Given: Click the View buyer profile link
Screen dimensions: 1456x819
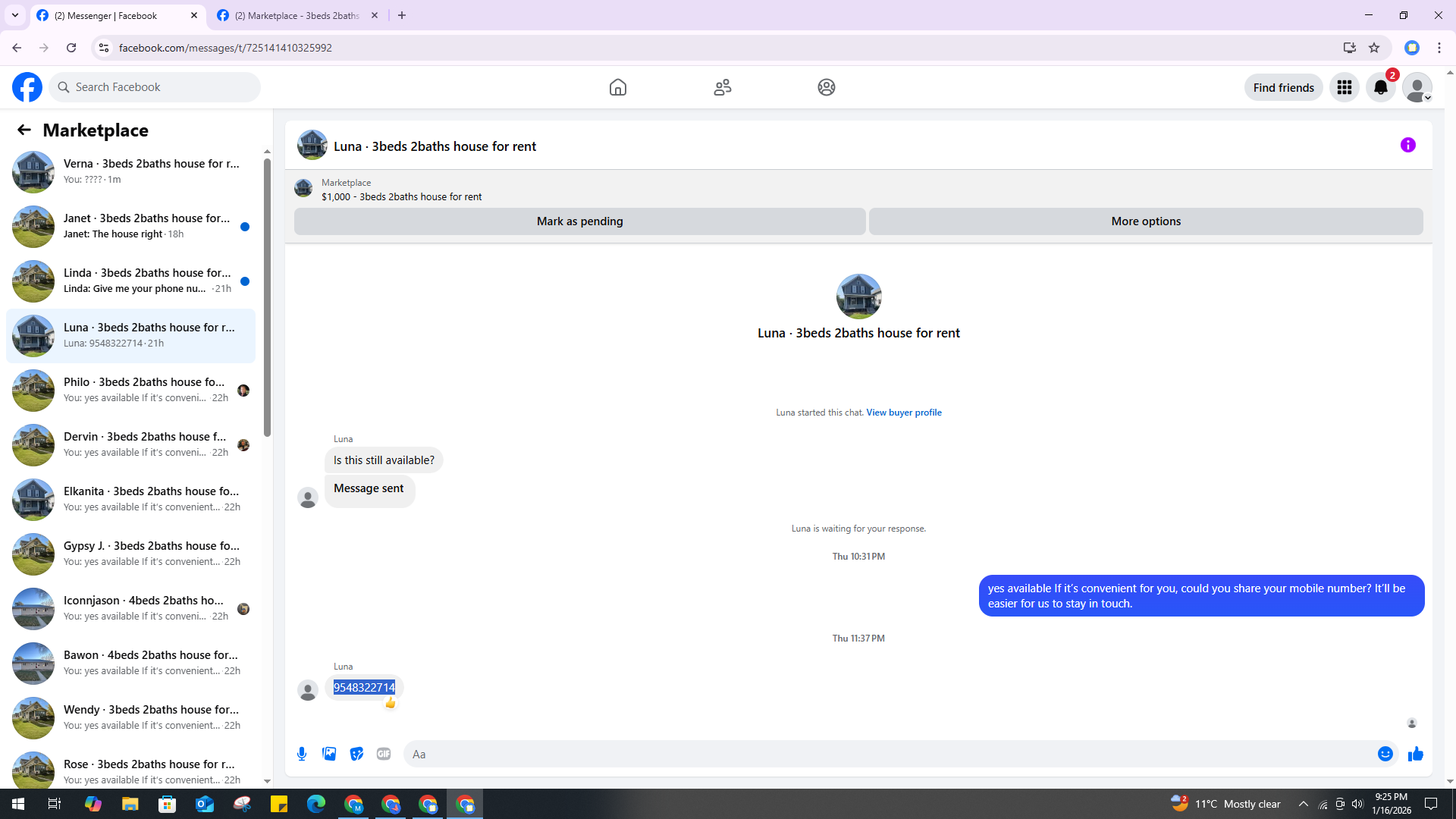Looking at the screenshot, I should tap(903, 413).
